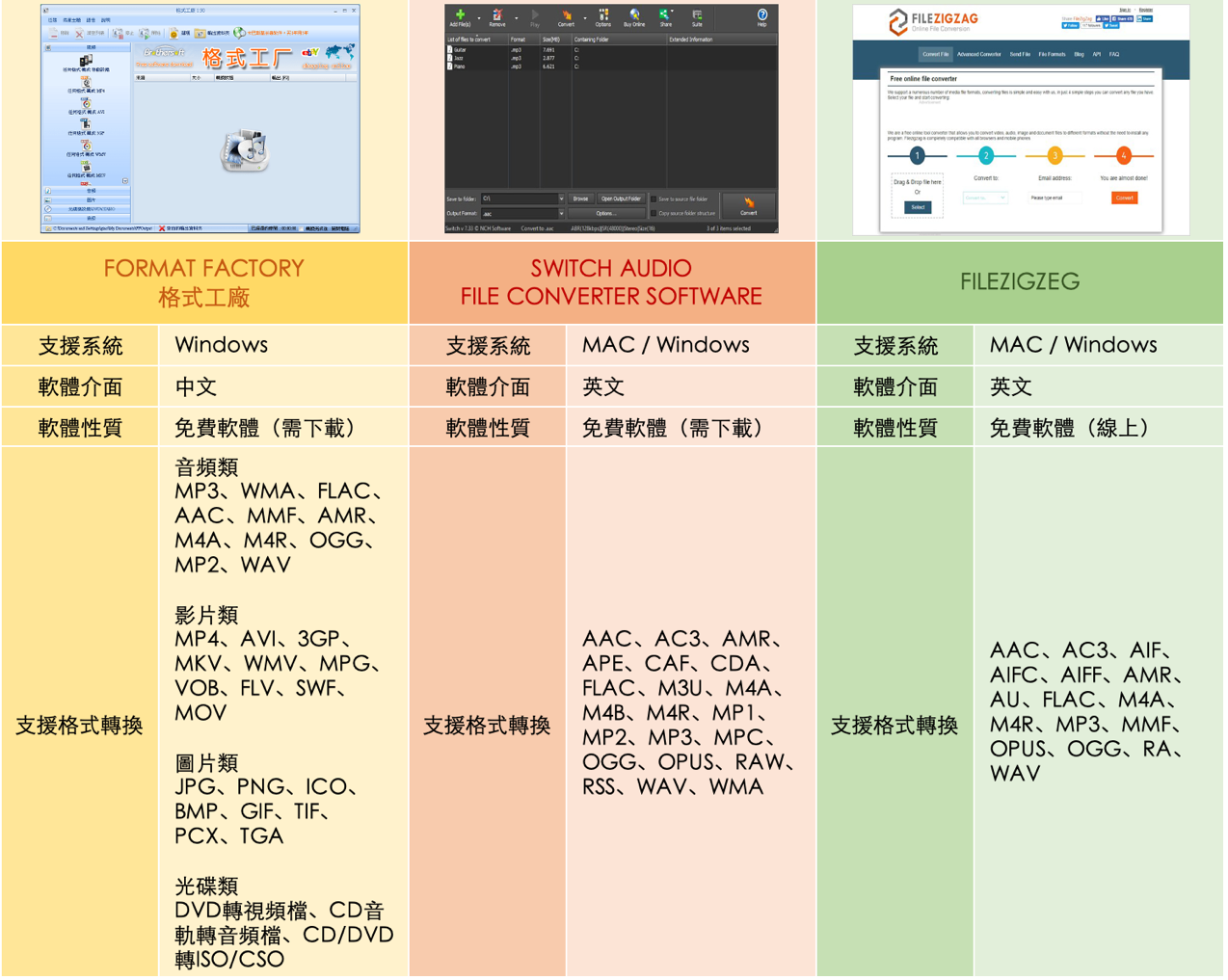This screenshot has width=1228, height=980.
Task: Click Add File(s) in Switch toolbar
Action: (x=460, y=17)
